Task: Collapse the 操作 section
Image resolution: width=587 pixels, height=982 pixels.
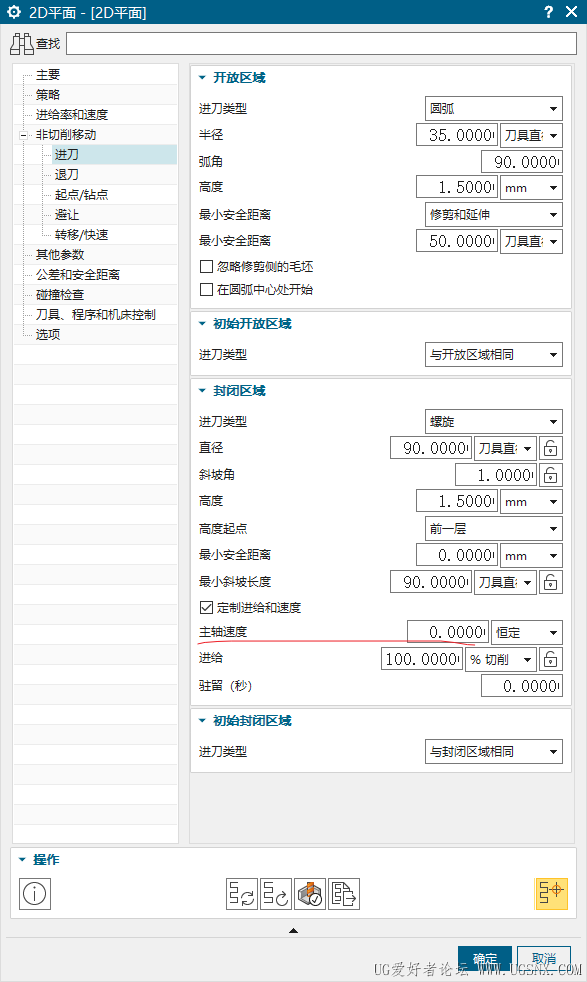Action: coord(23,860)
